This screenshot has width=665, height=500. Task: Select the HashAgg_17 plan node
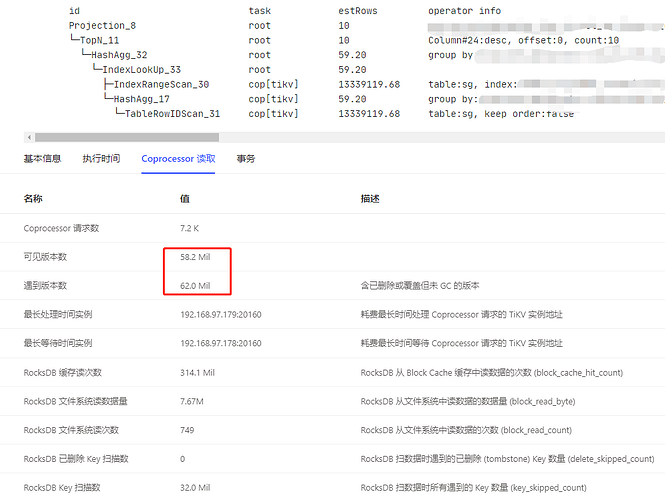[141, 99]
